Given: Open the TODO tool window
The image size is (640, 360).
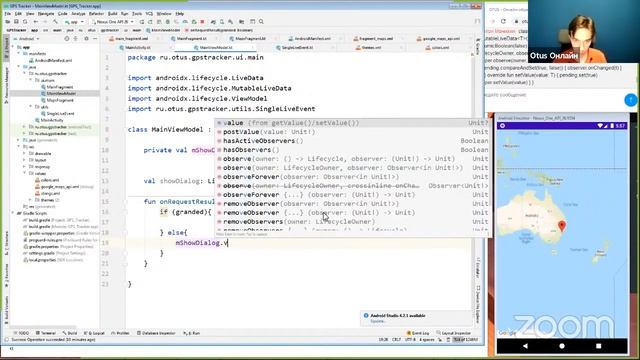Looking at the screenshot, I should pos(21,333).
